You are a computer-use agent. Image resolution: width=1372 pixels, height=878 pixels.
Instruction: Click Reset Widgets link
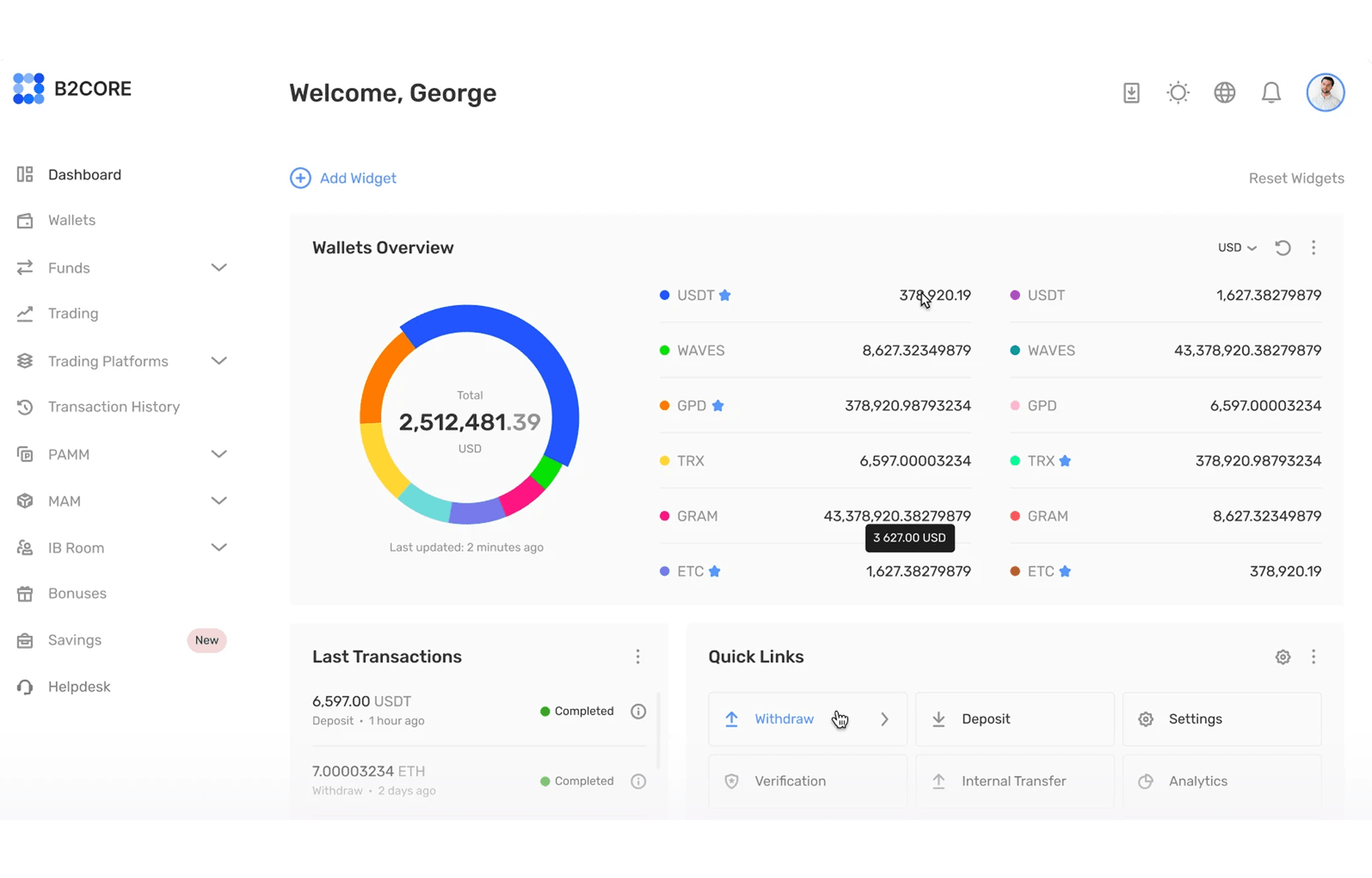pos(1296,178)
